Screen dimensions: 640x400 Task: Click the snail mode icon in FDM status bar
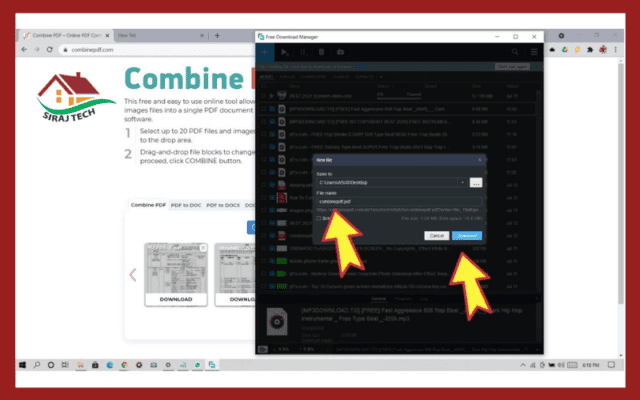[263, 349]
